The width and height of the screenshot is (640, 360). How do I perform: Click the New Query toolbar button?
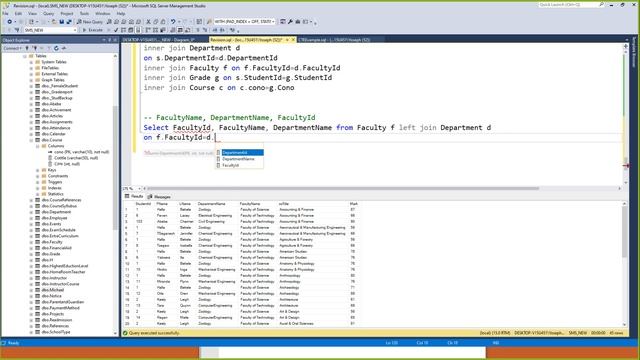90,22
